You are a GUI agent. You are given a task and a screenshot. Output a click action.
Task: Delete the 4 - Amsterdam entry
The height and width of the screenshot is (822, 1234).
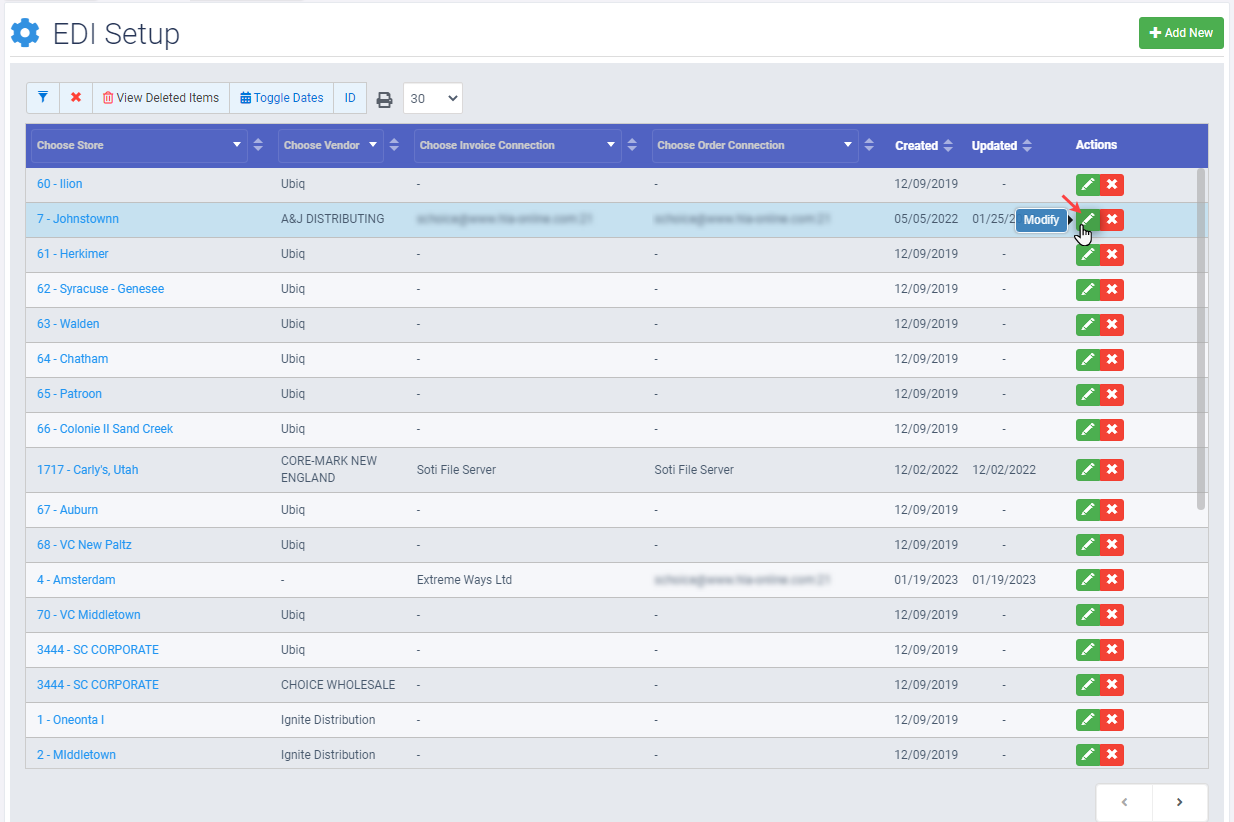(1112, 580)
